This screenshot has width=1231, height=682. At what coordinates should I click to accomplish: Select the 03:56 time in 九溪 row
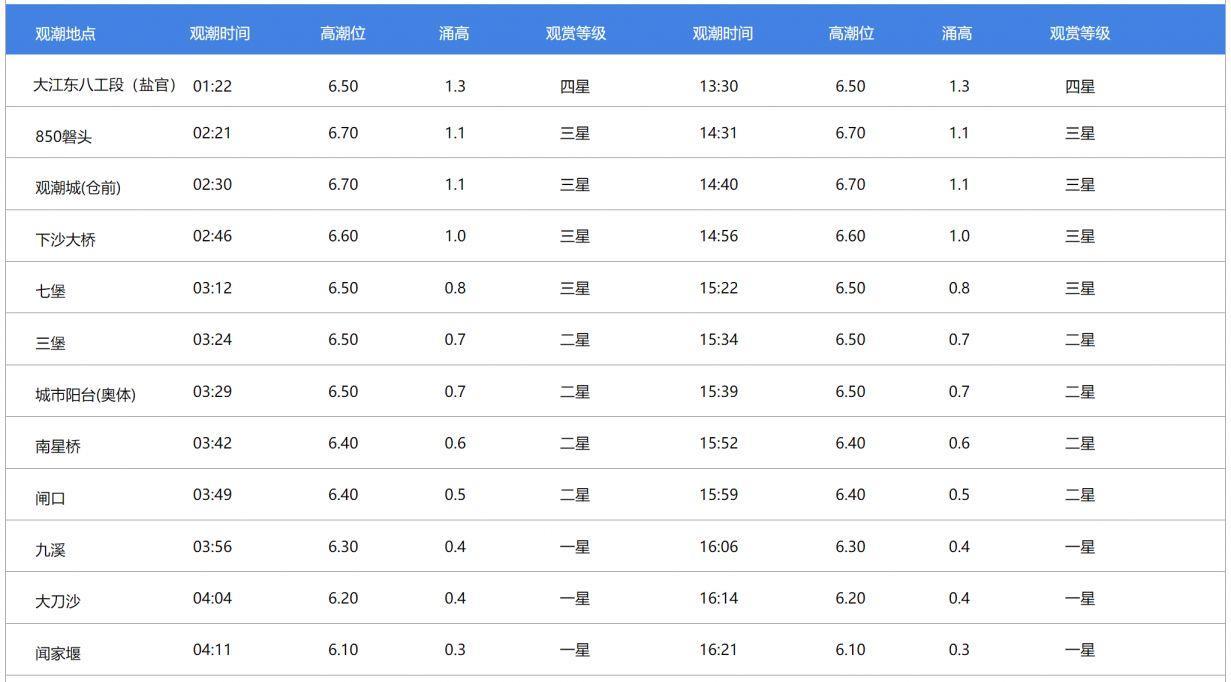[212, 547]
